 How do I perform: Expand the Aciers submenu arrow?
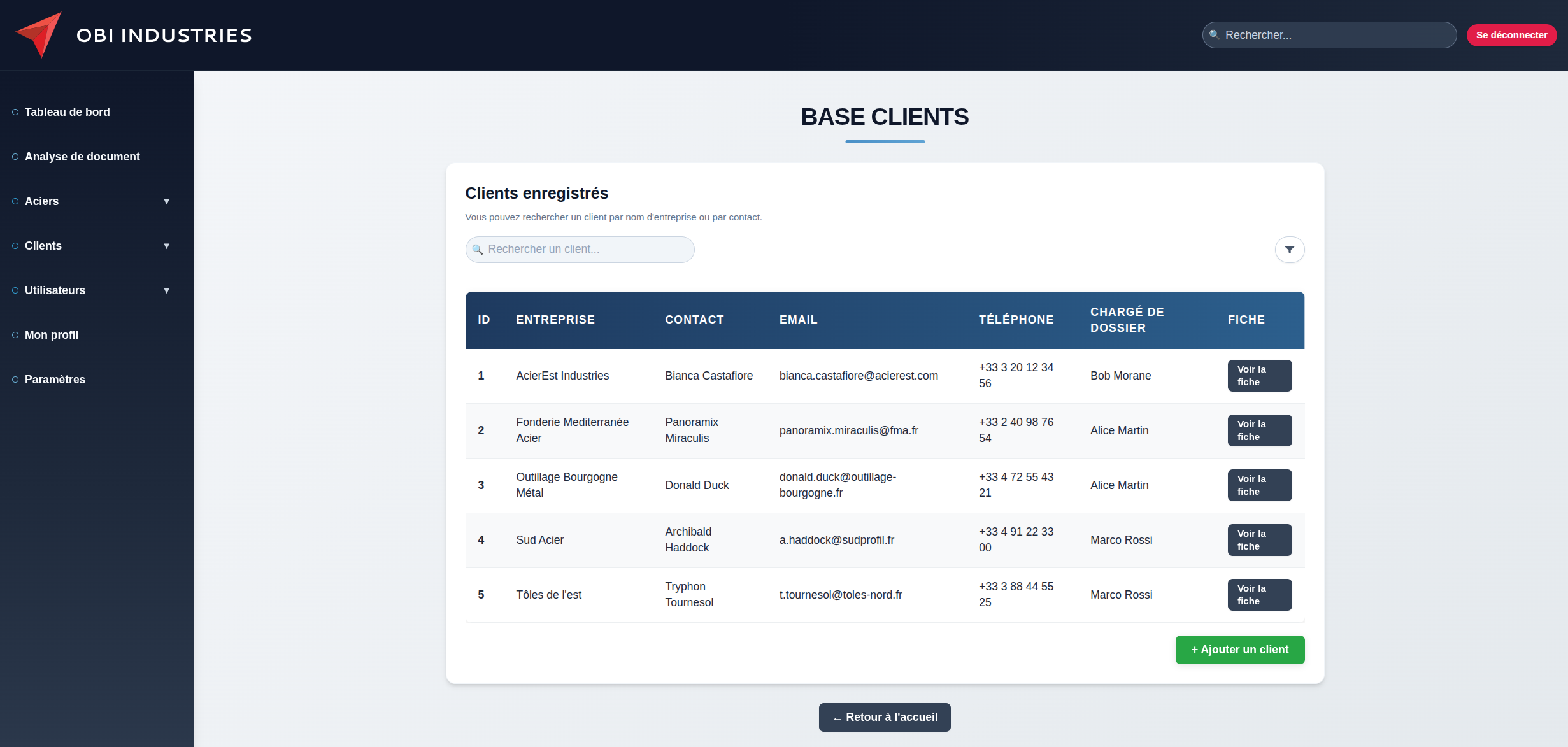166,201
